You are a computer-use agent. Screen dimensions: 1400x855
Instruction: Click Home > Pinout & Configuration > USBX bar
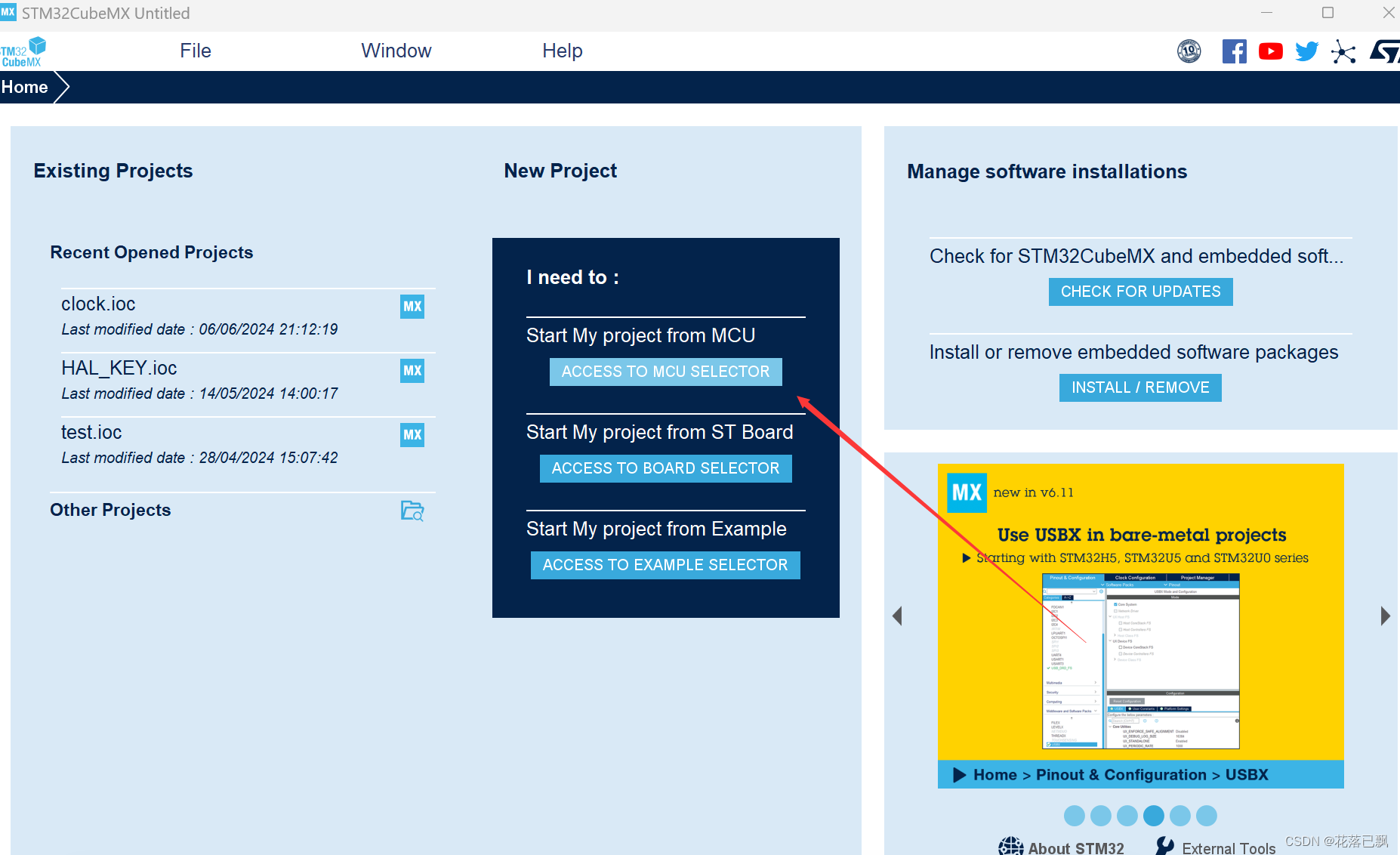click(1141, 774)
